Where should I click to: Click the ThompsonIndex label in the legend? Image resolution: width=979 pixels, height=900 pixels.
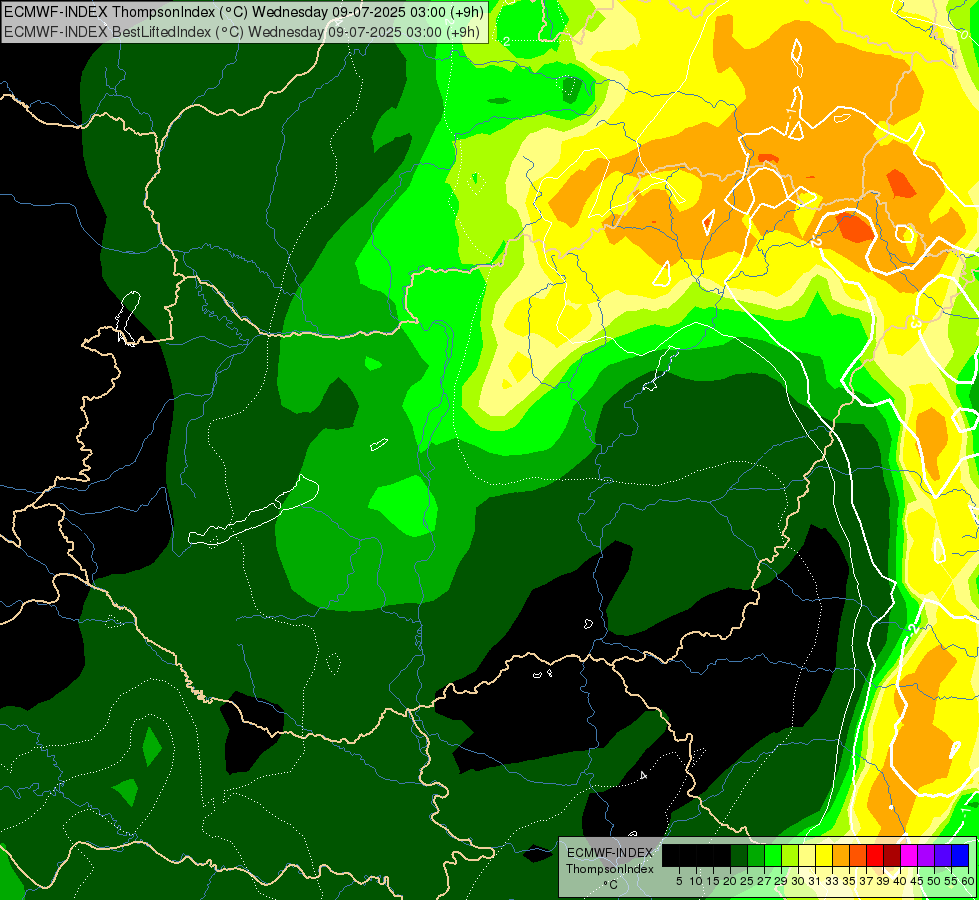click(x=610, y=869)
